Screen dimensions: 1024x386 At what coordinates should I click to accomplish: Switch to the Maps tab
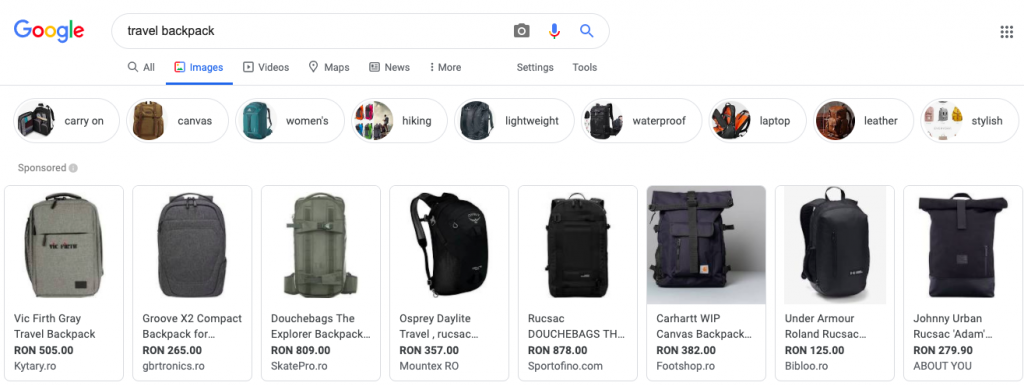328,67
